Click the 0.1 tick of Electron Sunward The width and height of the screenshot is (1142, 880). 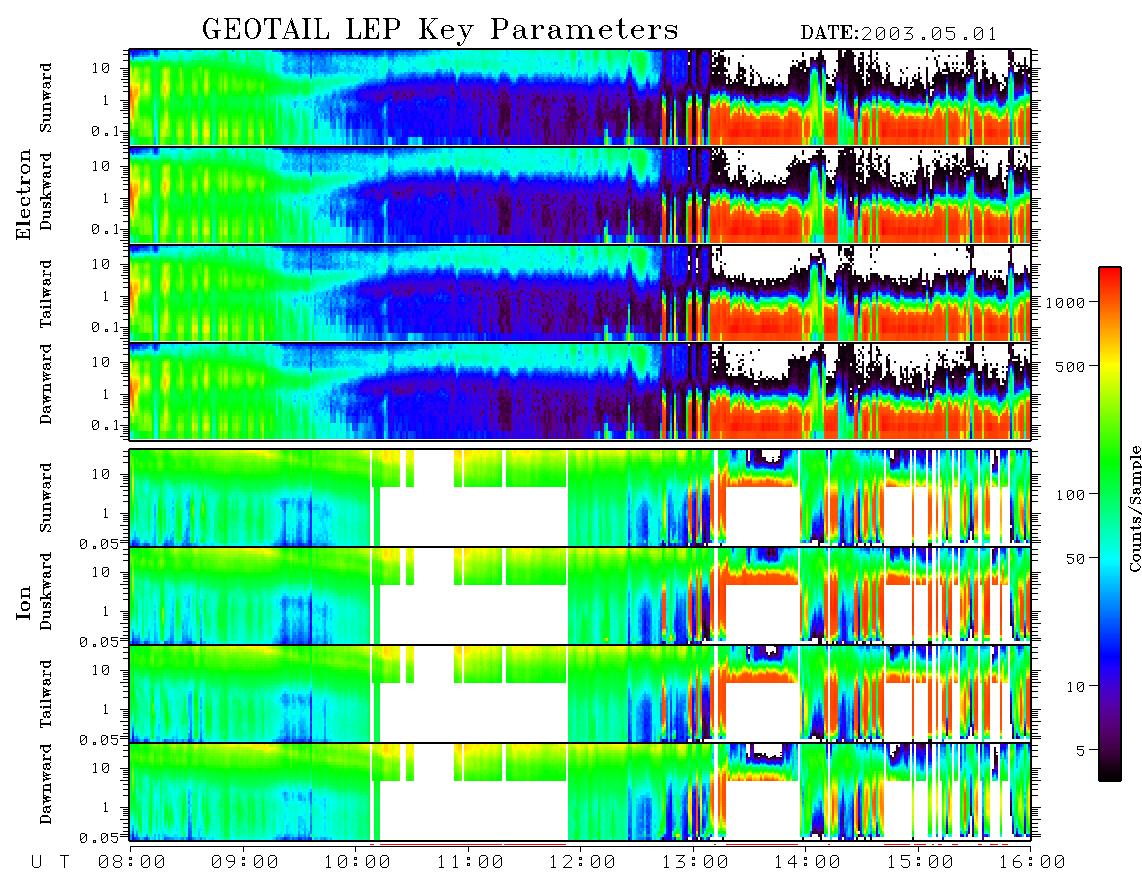pyautogui.click(x=107, y=132)
